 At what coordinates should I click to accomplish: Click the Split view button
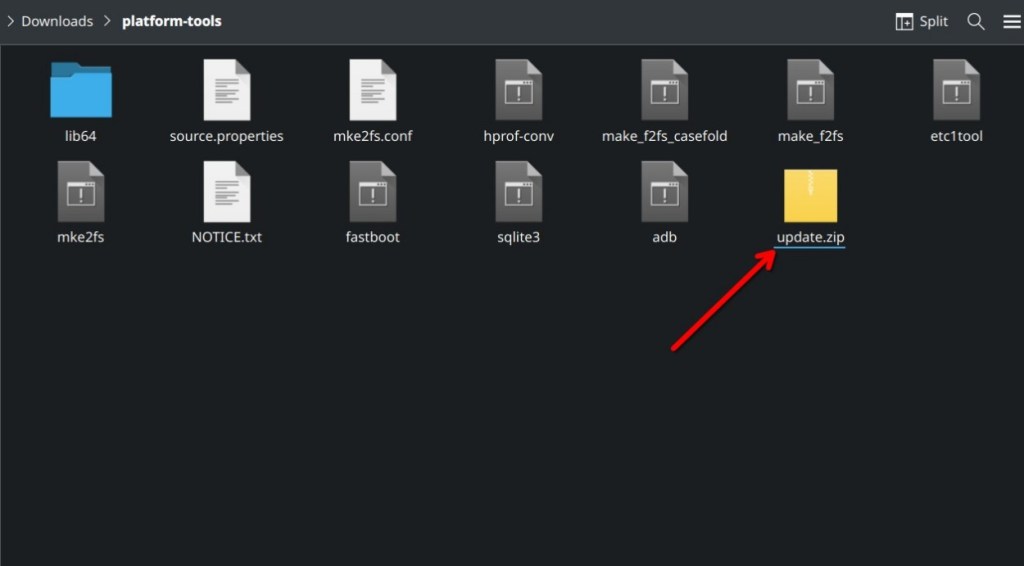(x=921, y=22)
